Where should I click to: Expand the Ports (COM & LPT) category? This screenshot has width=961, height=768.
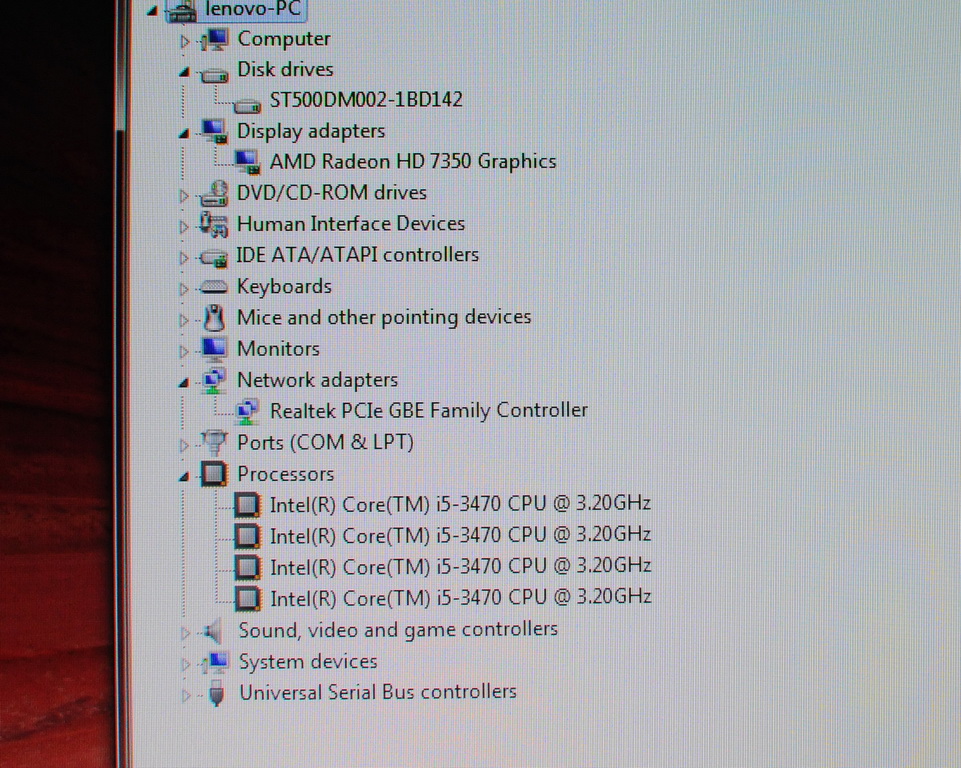184,446
